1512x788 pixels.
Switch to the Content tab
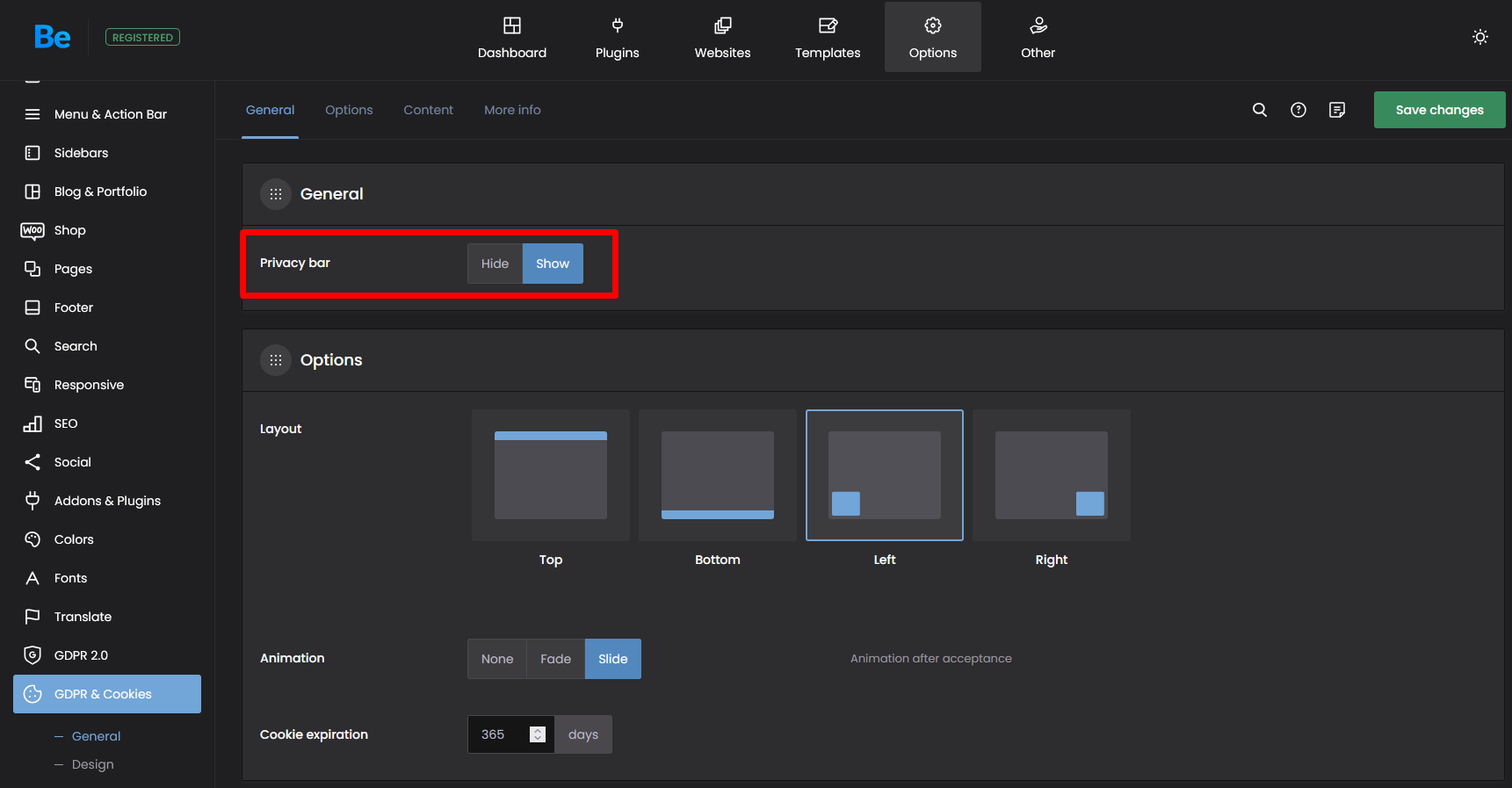(x=428, y=110)
